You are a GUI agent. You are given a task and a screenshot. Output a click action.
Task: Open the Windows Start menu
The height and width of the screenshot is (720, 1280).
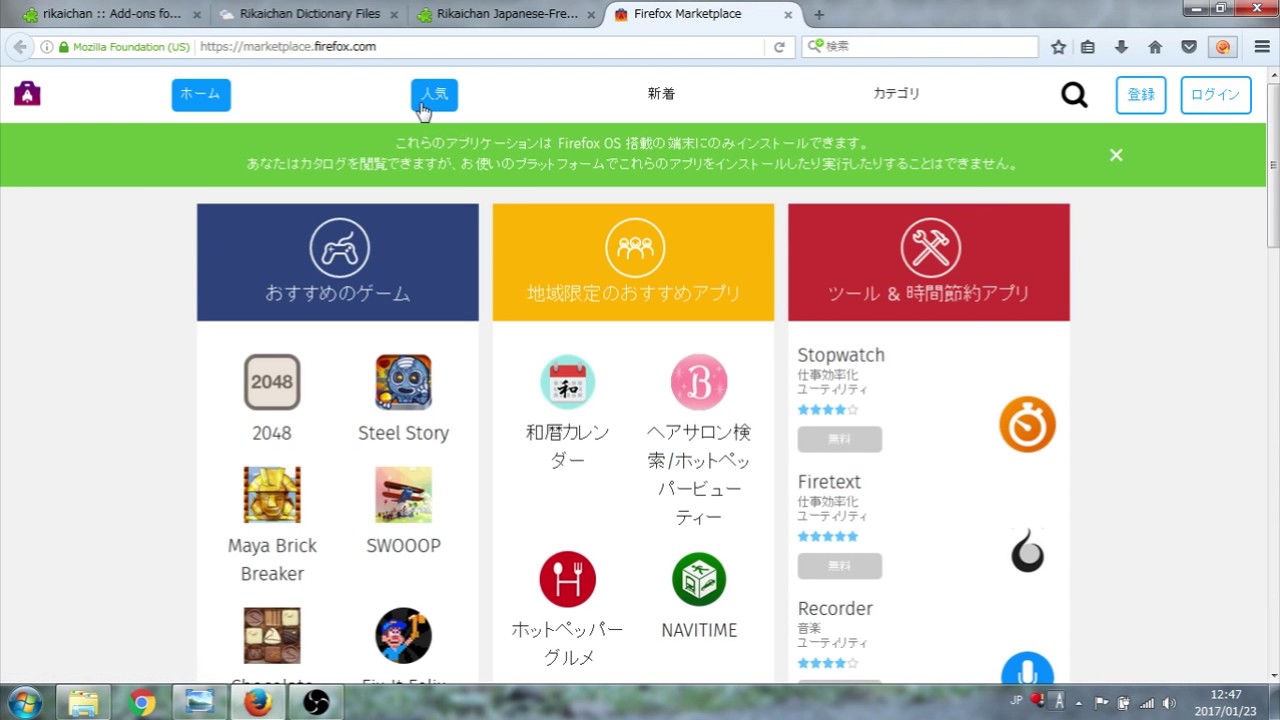[24, 702]
